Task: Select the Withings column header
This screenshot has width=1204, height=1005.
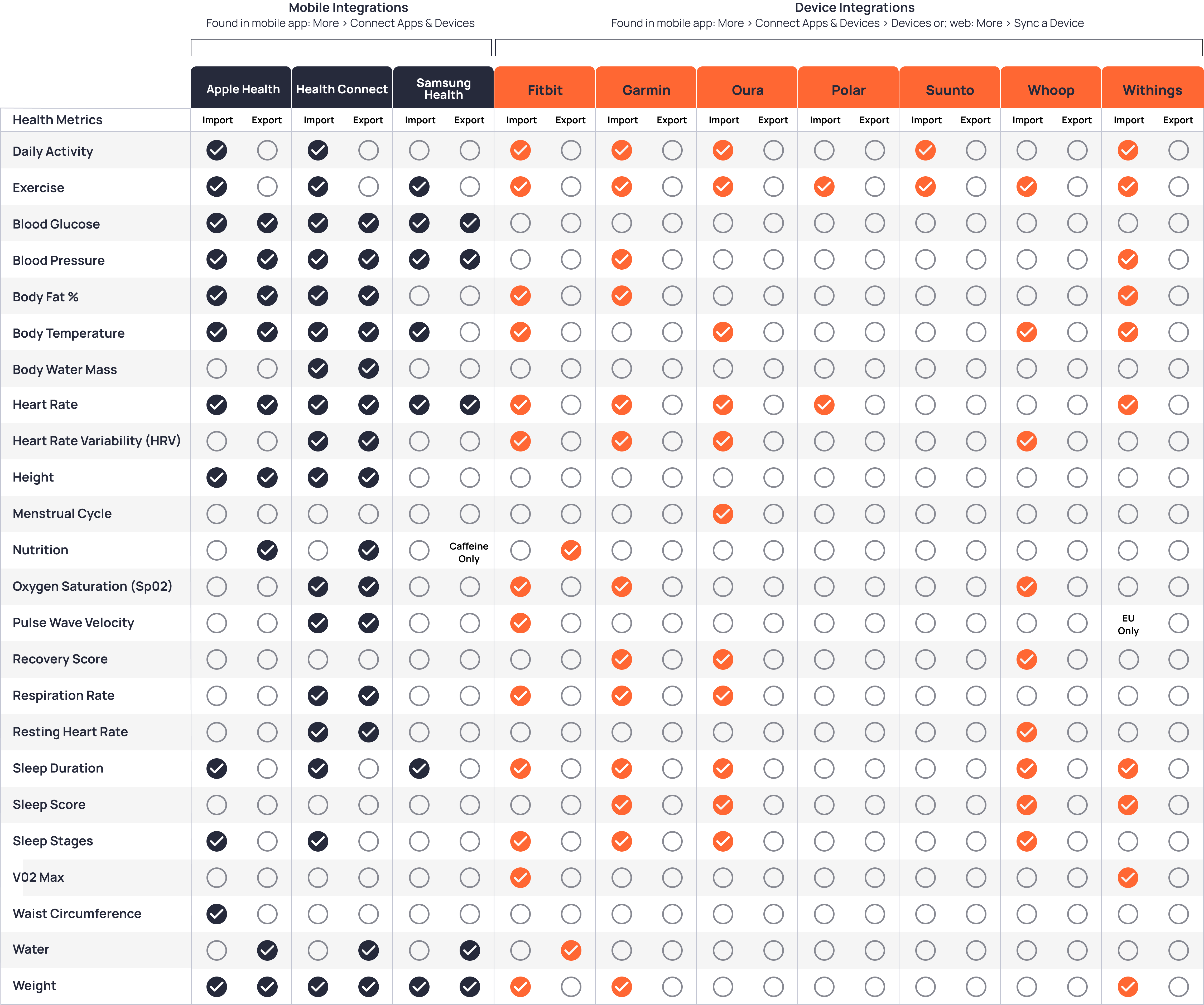Action: click(x=1152, y=88)
